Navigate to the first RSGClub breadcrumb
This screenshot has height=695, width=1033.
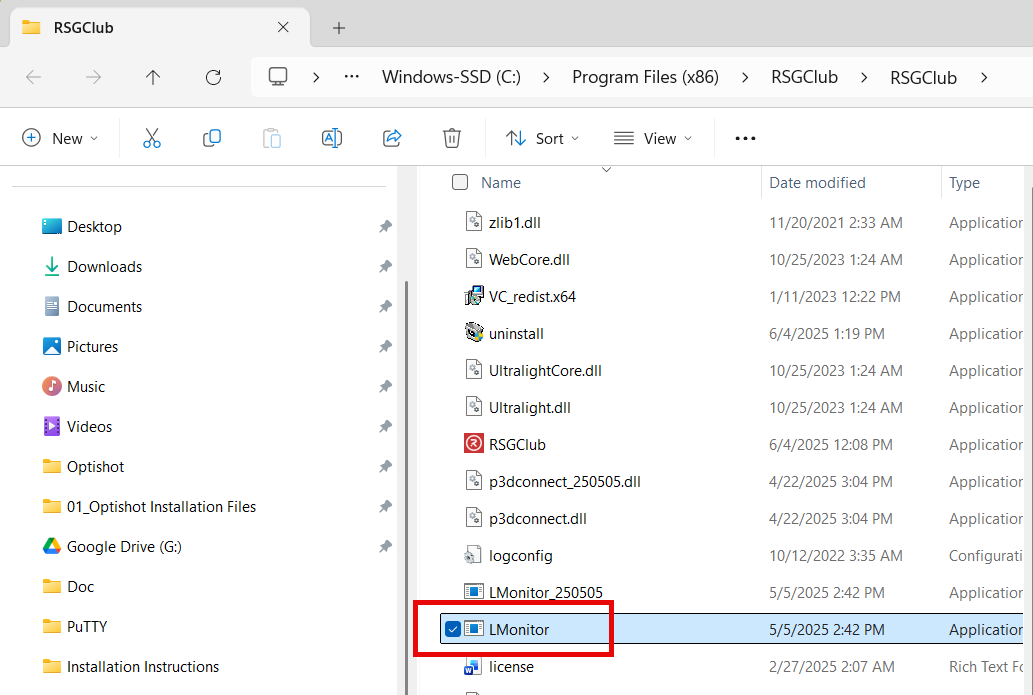pyautogui.click(x=804, y=77)
